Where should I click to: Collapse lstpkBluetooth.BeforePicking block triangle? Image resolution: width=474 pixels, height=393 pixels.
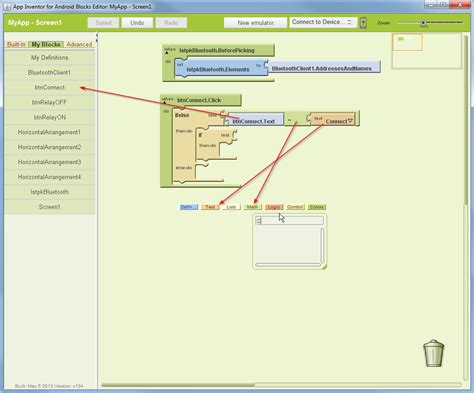(167, 53)
